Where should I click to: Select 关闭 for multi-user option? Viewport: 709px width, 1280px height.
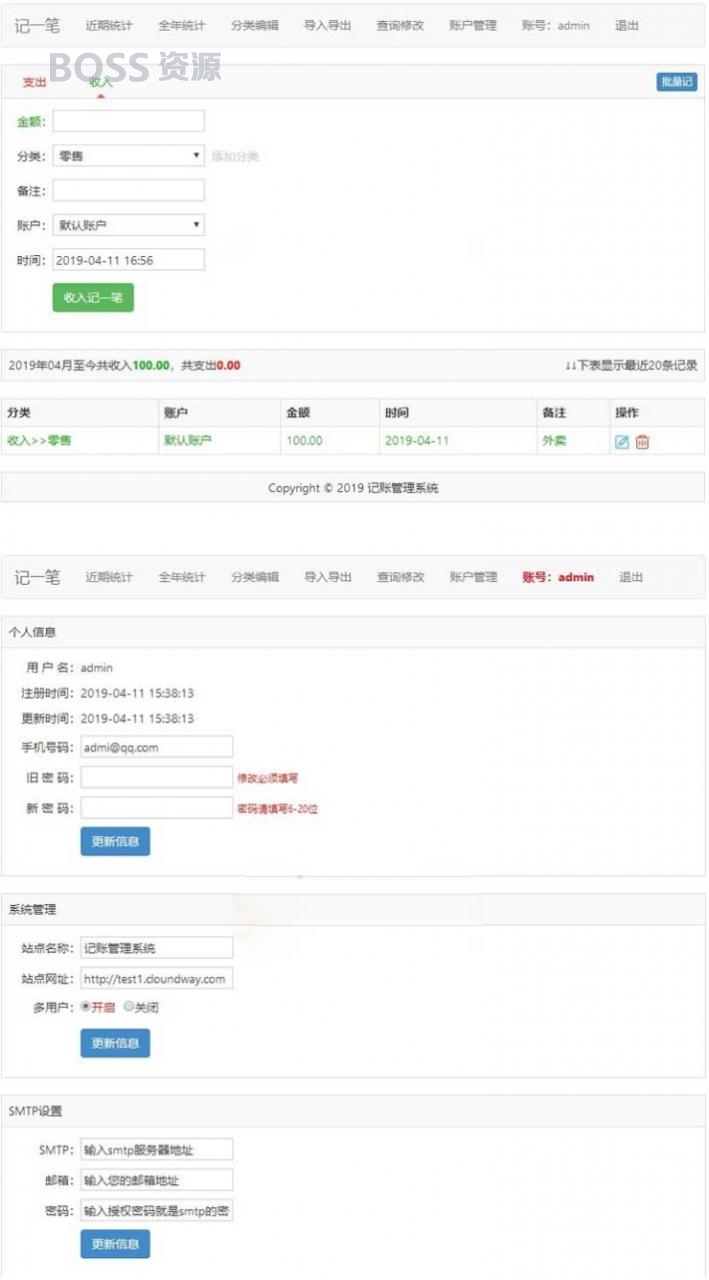(128, 1007)
